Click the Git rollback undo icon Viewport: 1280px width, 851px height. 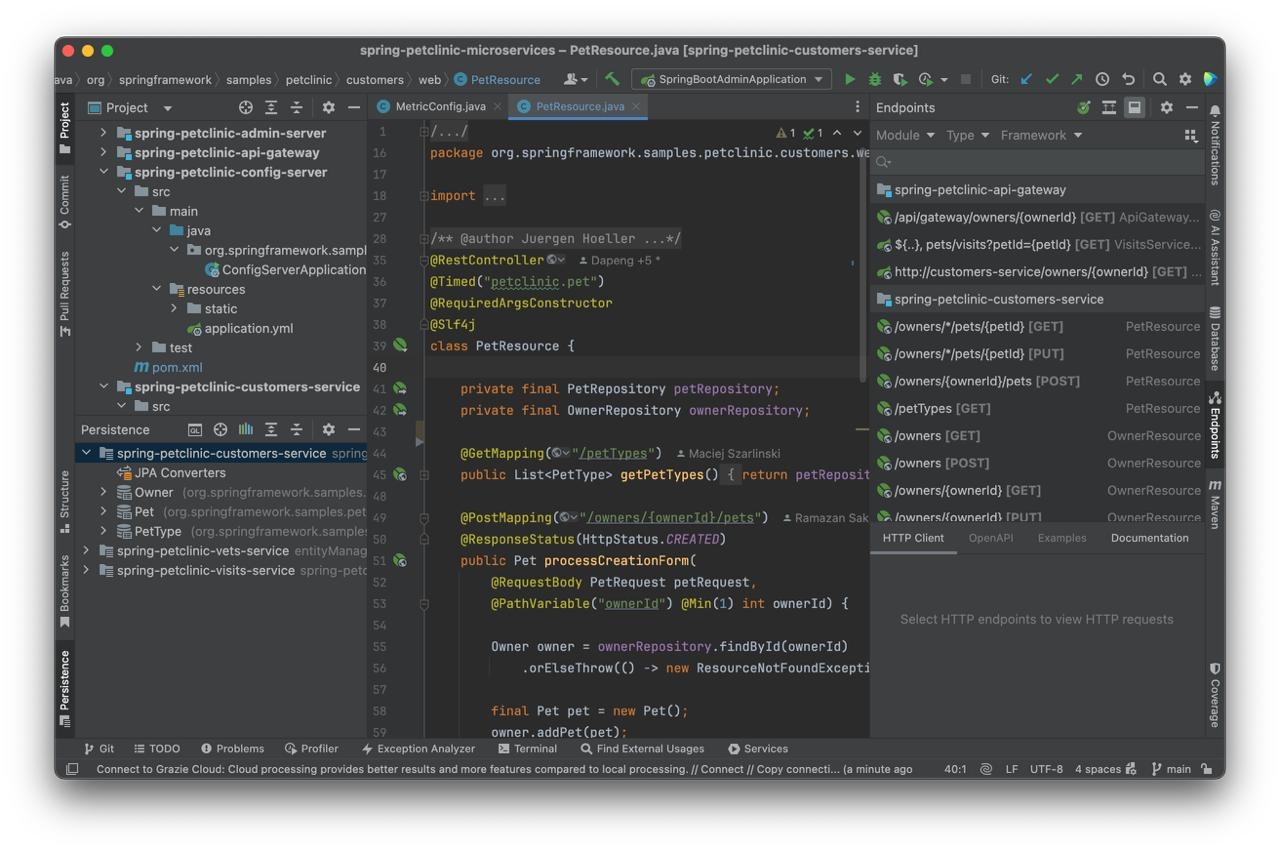tap(1128, 79)
